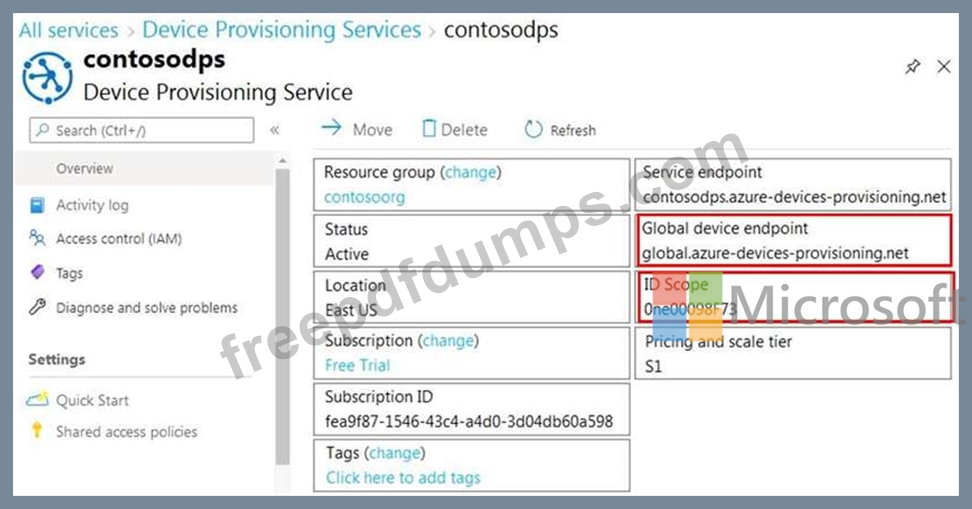Open Quick Start under Settings
This screenshot has height=509, width=972.
click(92, 401)
